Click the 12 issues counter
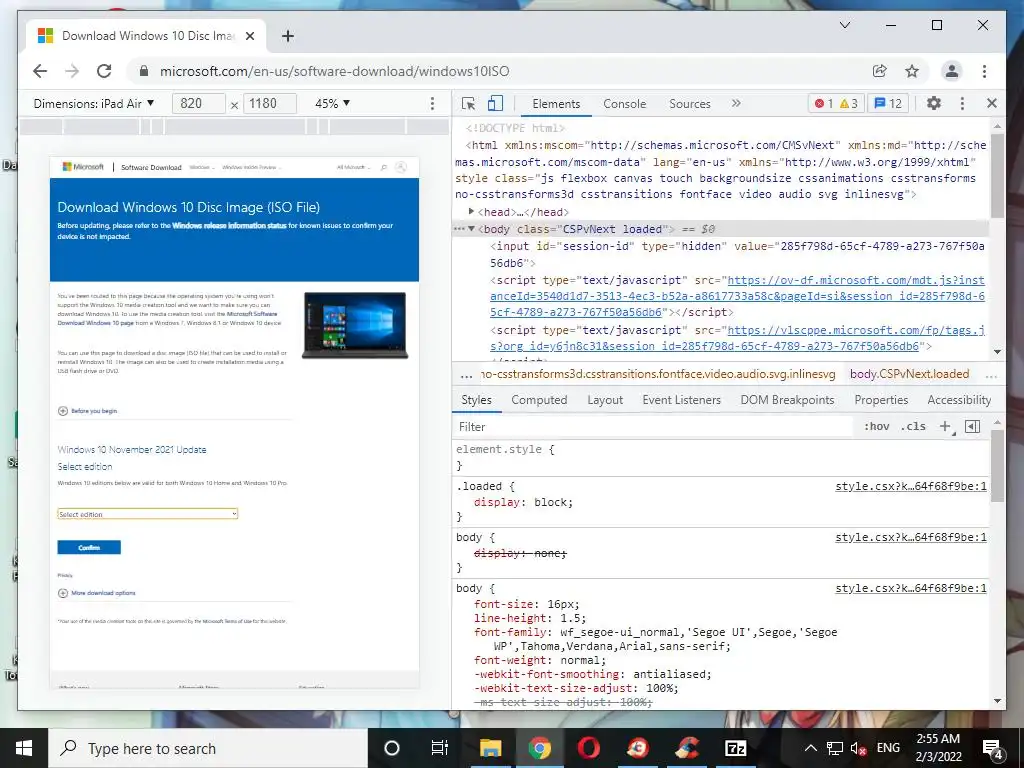 [888, 103]
